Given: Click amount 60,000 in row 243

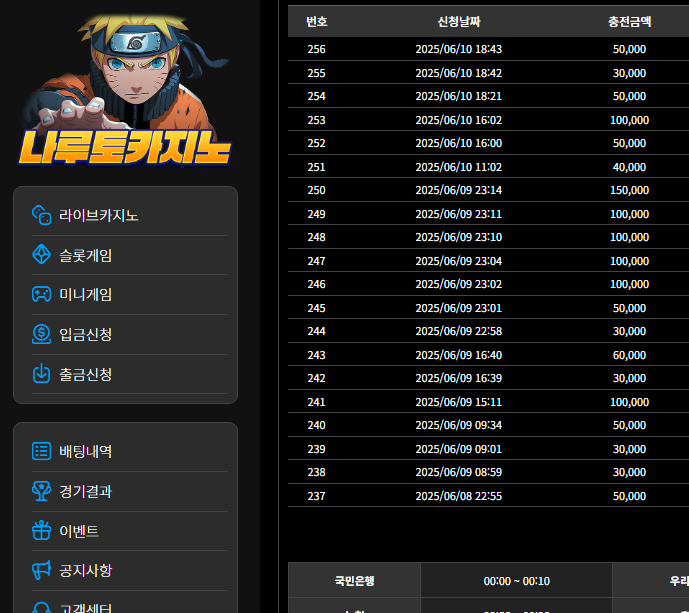Looking at the screenshot, I should pos(630,355).
